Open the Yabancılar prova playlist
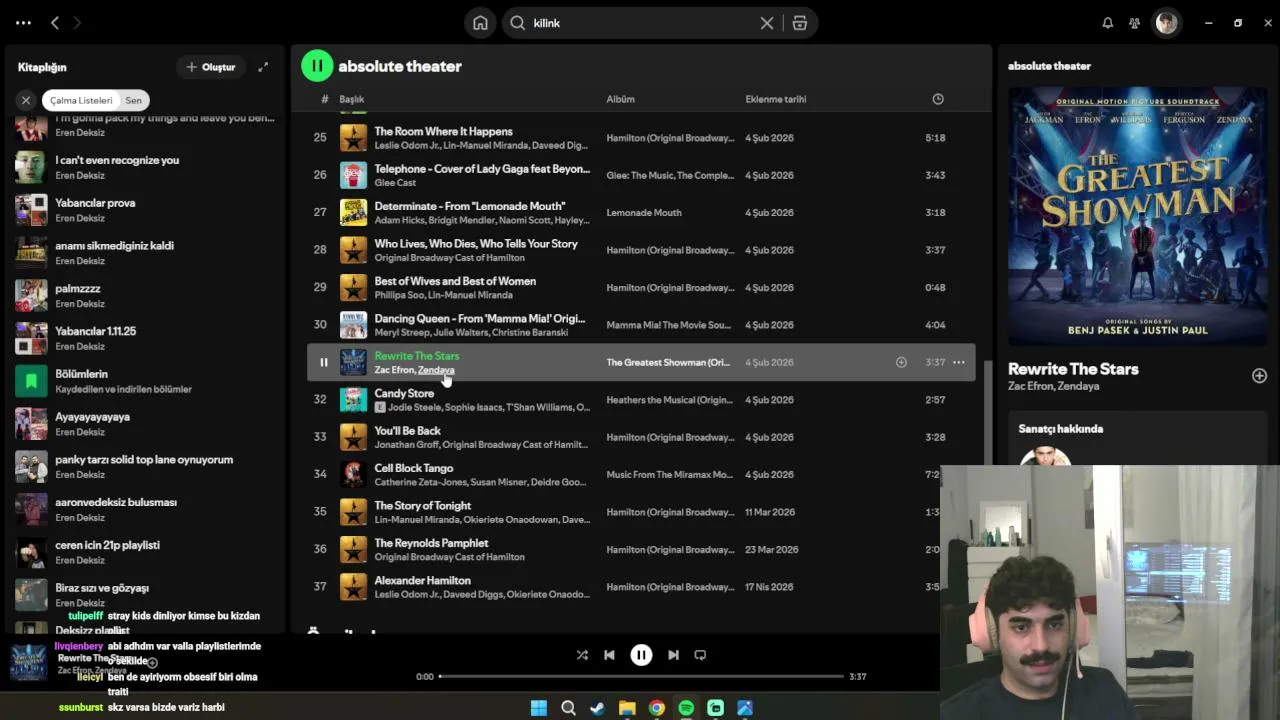Image resolution: width=1280 pixels, height=720 pixels. (x=146, y=210)
